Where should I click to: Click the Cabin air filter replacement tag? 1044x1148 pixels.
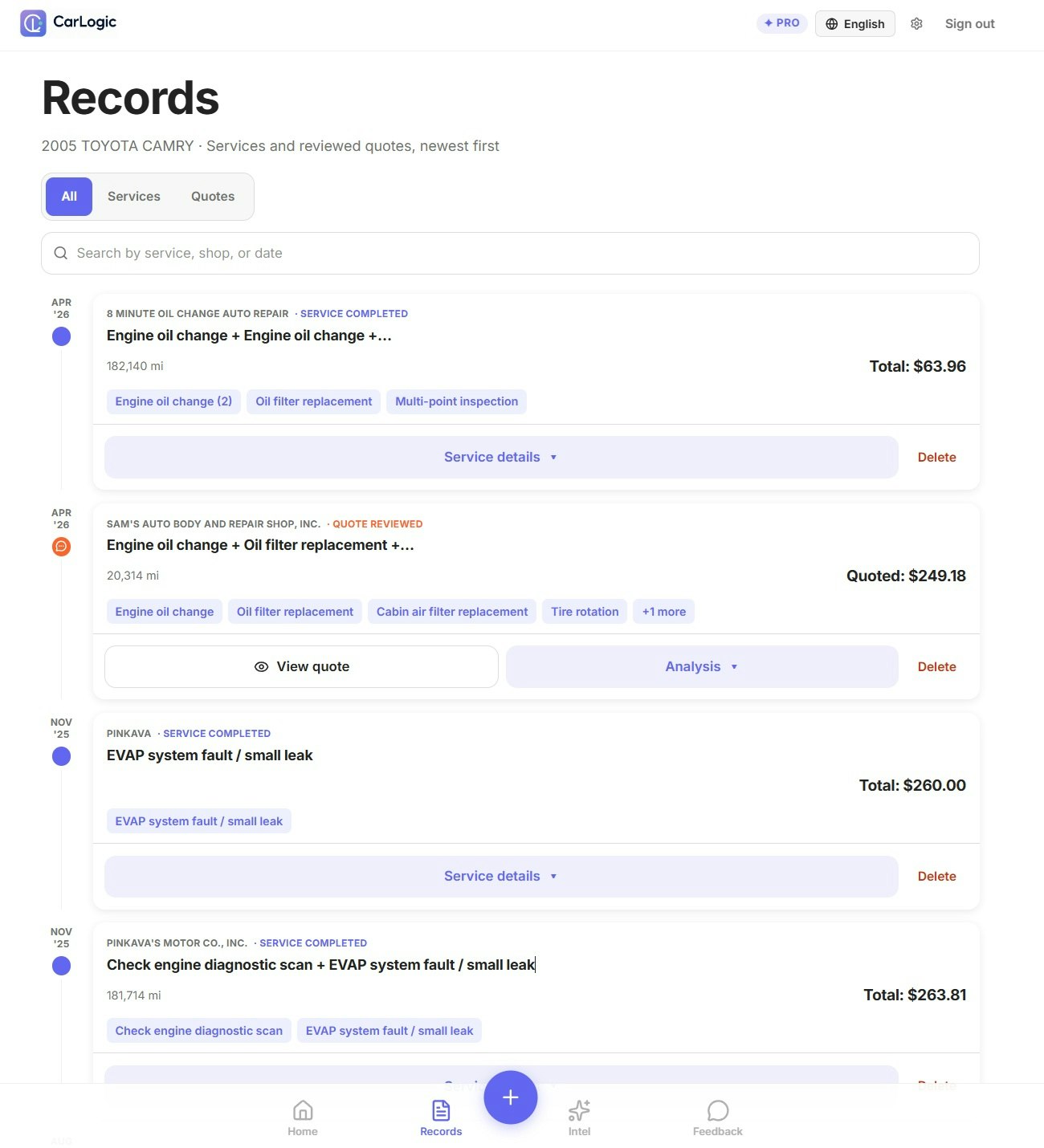452,612
